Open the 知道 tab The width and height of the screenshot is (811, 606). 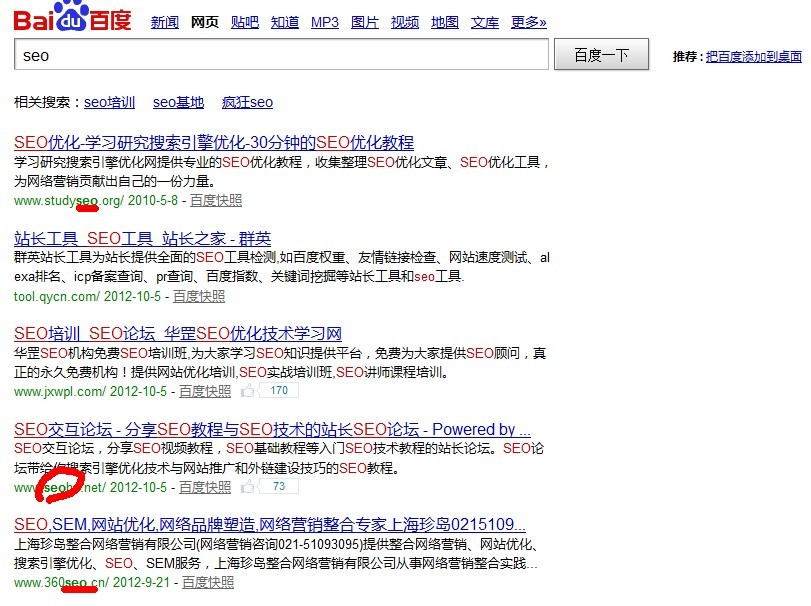tap(285, 22)
